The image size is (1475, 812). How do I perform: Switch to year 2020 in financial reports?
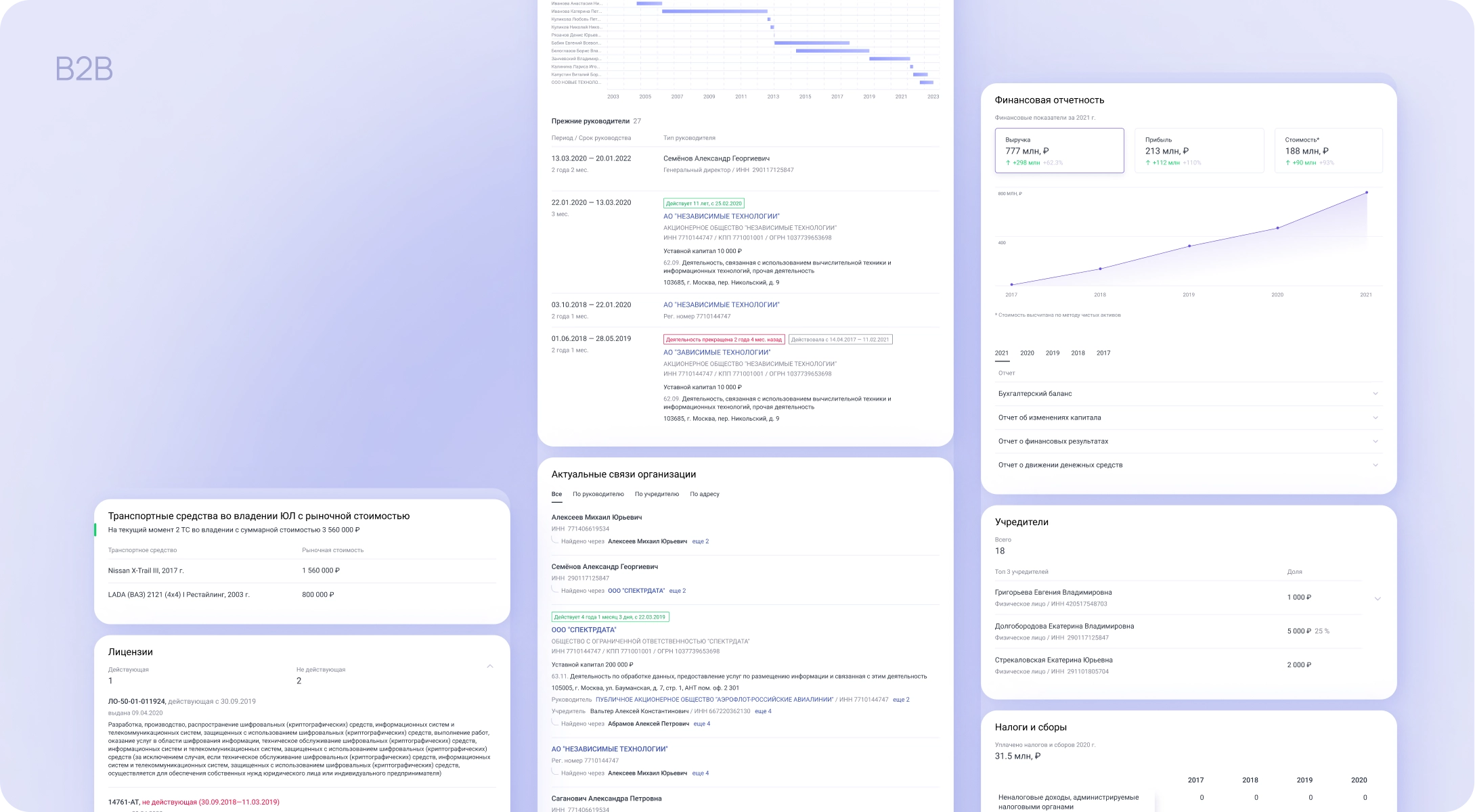(x=1026, y=353)
